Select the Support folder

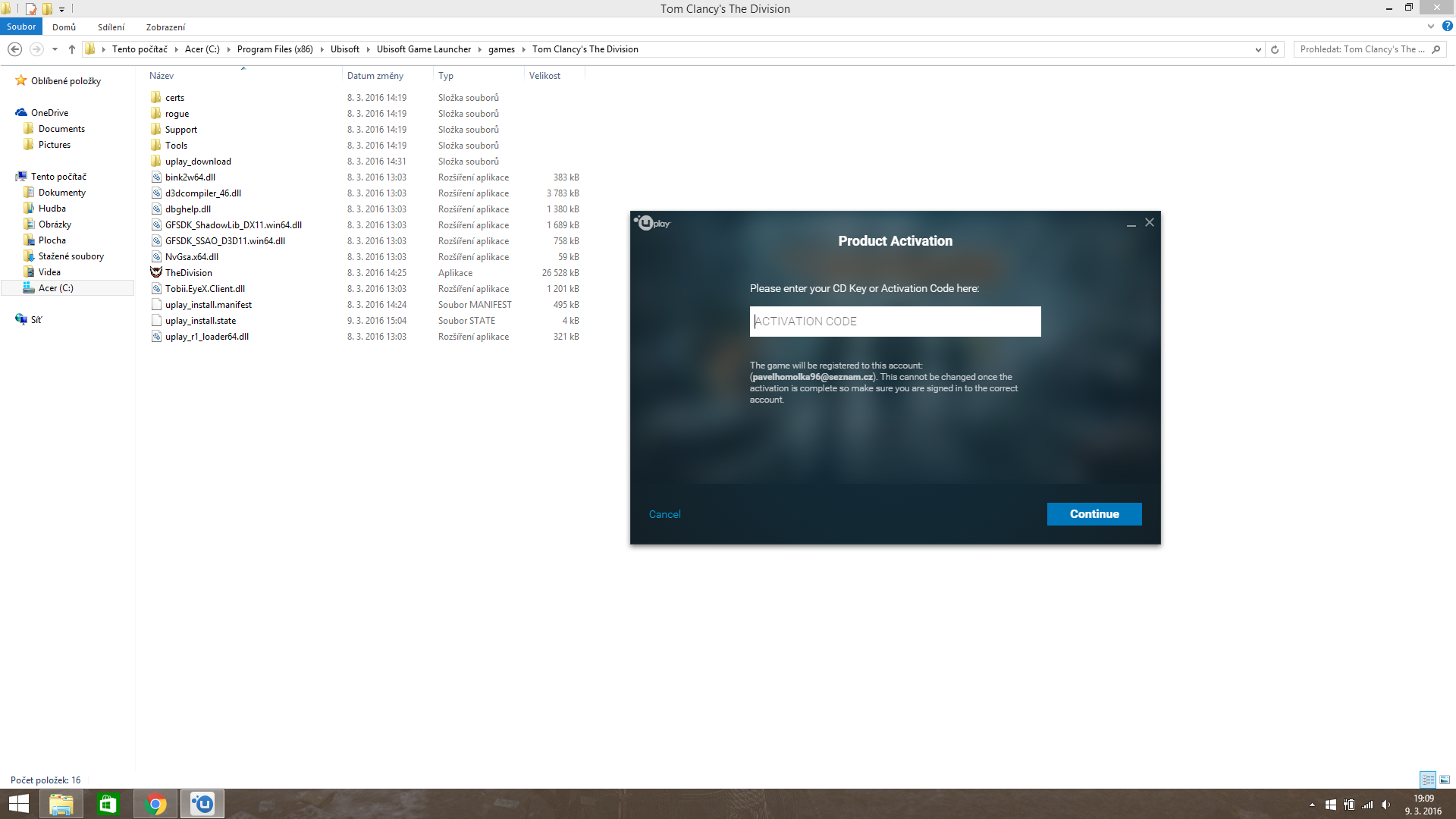point(180,130)
